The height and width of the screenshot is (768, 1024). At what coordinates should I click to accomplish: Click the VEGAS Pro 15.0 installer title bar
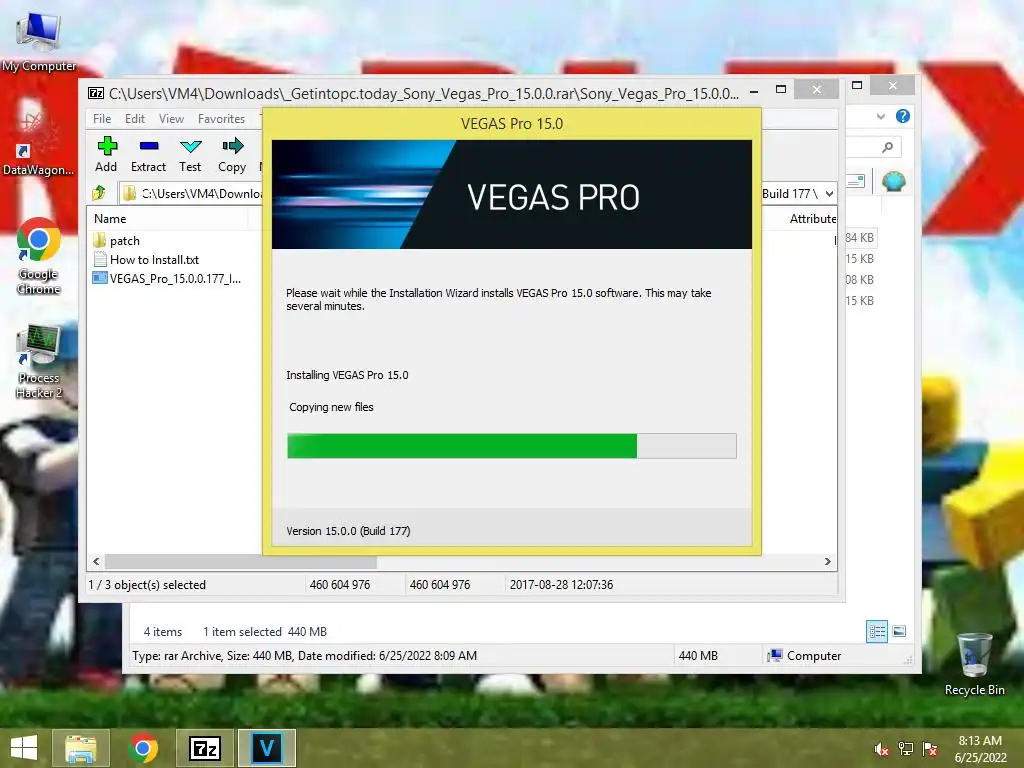coord(512,124)
